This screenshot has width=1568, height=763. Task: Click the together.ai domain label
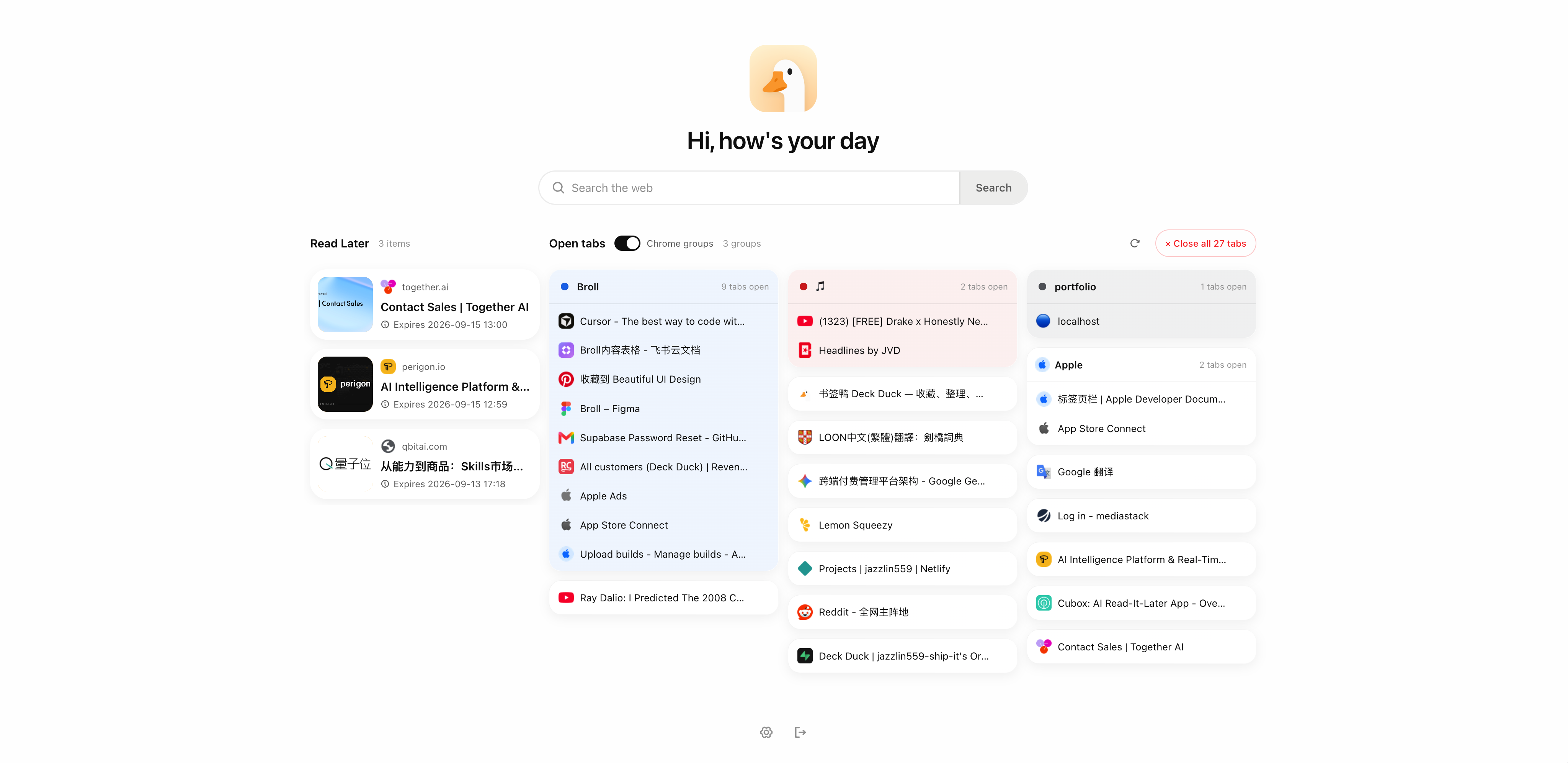(425, 287)
